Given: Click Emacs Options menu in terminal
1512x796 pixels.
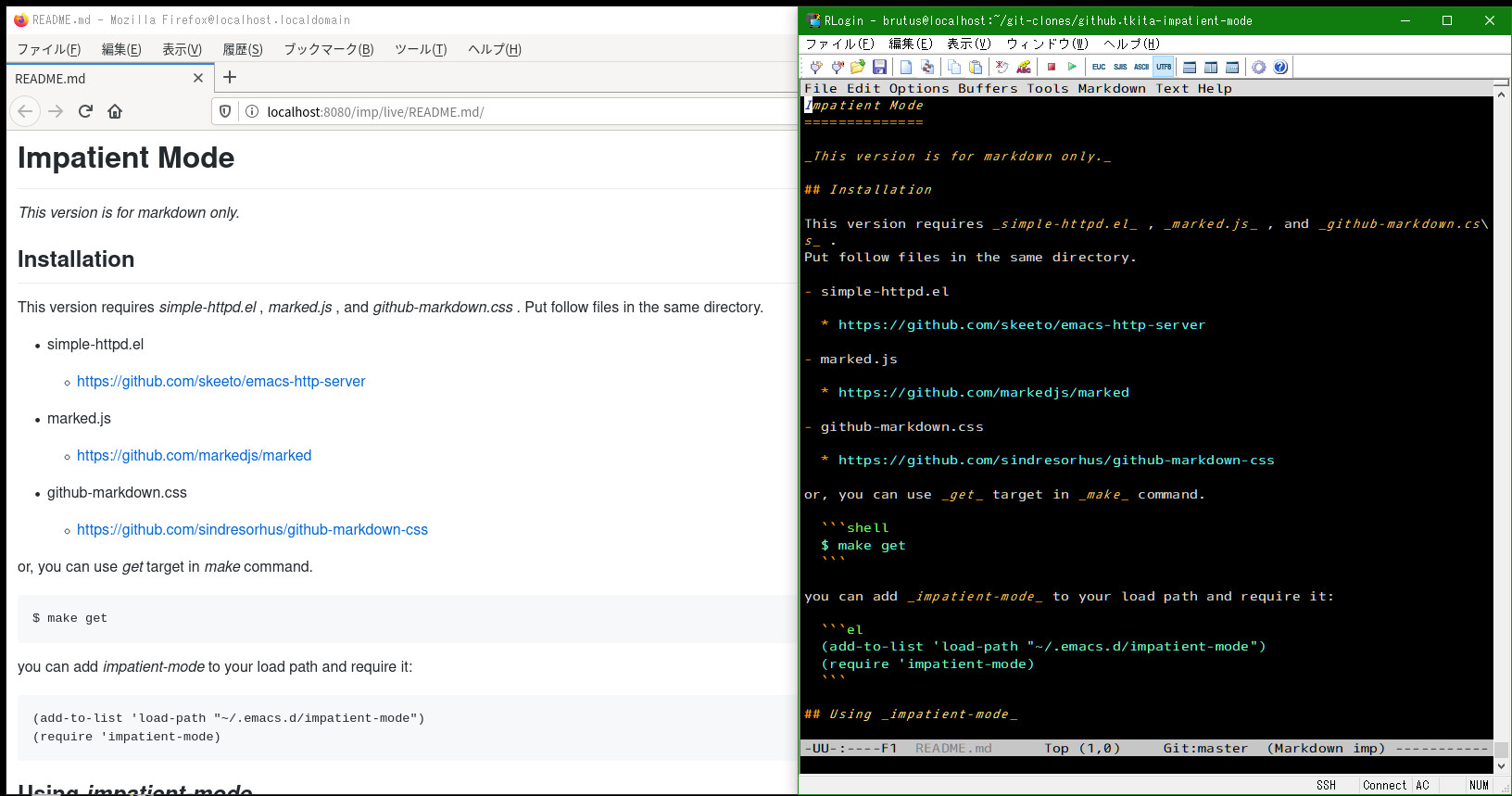Looking at the screenshot, I should (x=919, y=88).
